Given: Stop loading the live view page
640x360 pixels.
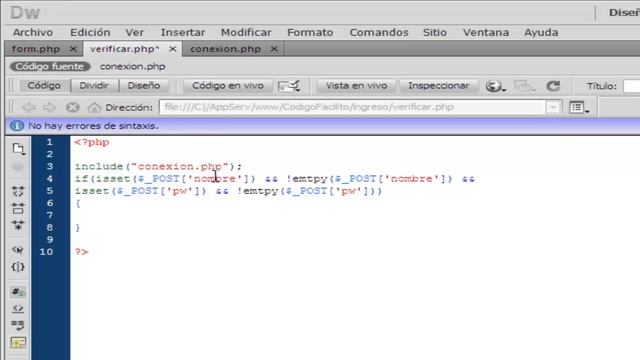Looking at the screenshot, I should coord(72,107).
